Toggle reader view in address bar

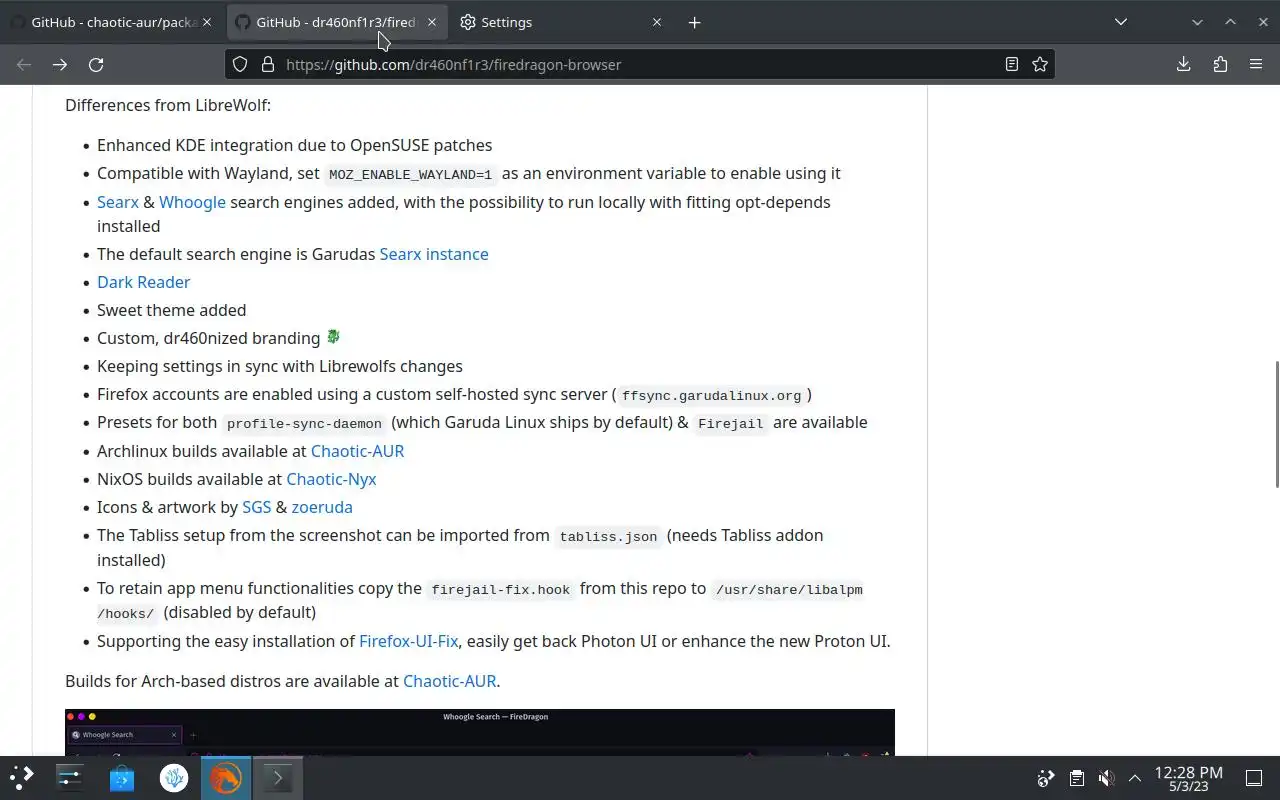[x=1012, y=64]
